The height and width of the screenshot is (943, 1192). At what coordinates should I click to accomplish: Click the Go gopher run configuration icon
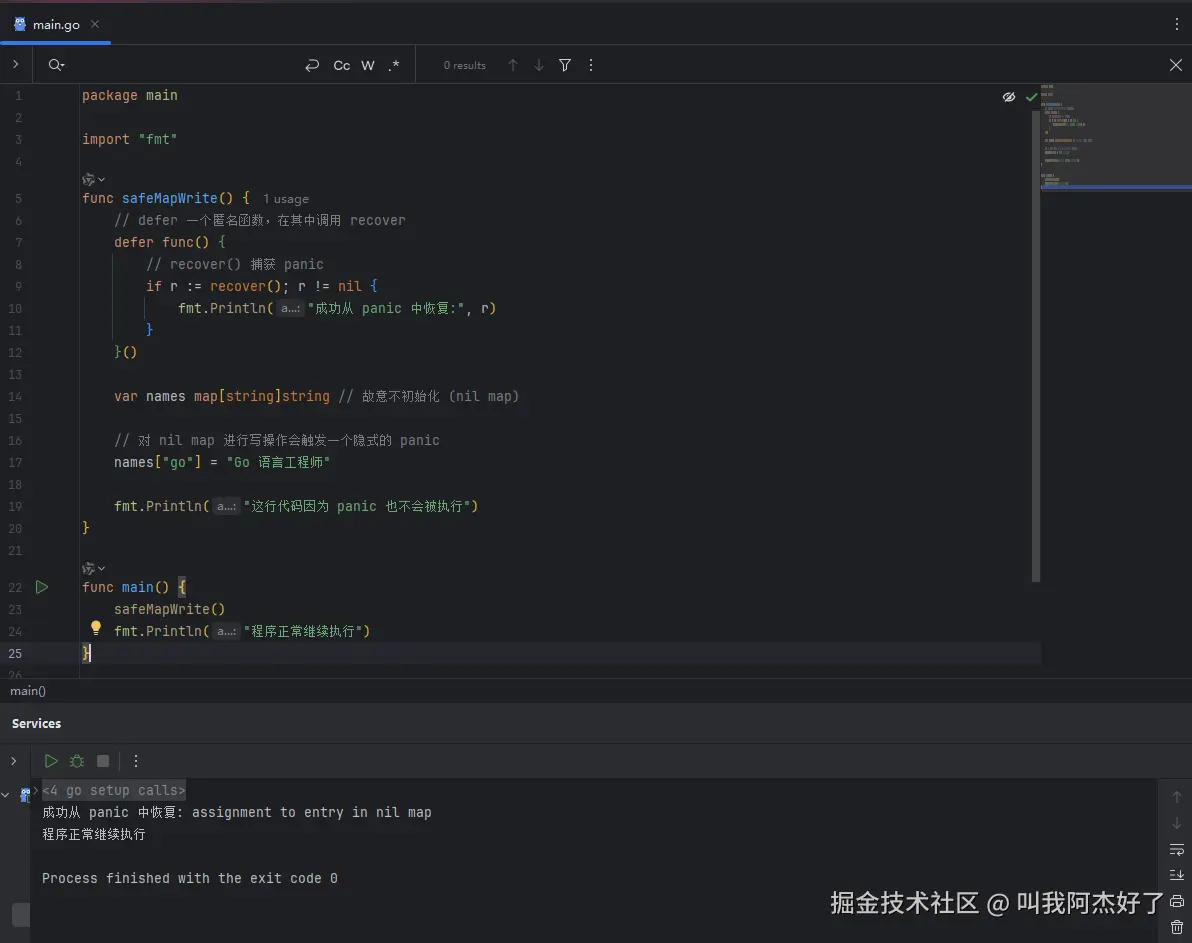[24, 795]
